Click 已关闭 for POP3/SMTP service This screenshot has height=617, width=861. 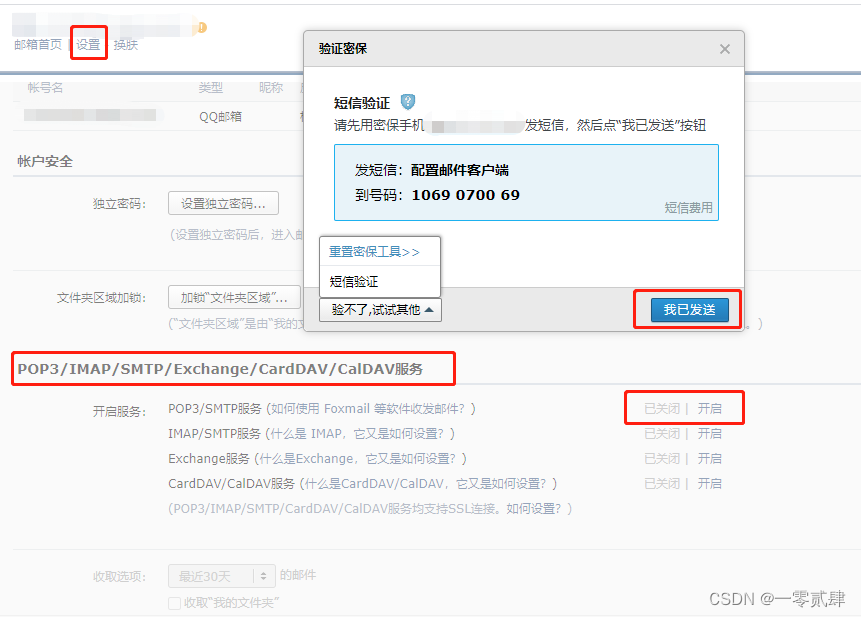pos(662,408)
